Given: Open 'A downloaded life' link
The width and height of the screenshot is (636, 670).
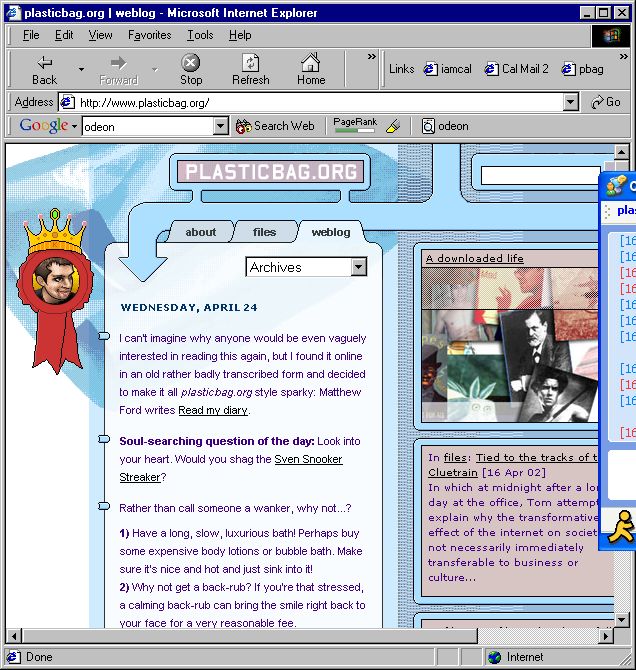Looking at the screenshot, I should 474,258.
